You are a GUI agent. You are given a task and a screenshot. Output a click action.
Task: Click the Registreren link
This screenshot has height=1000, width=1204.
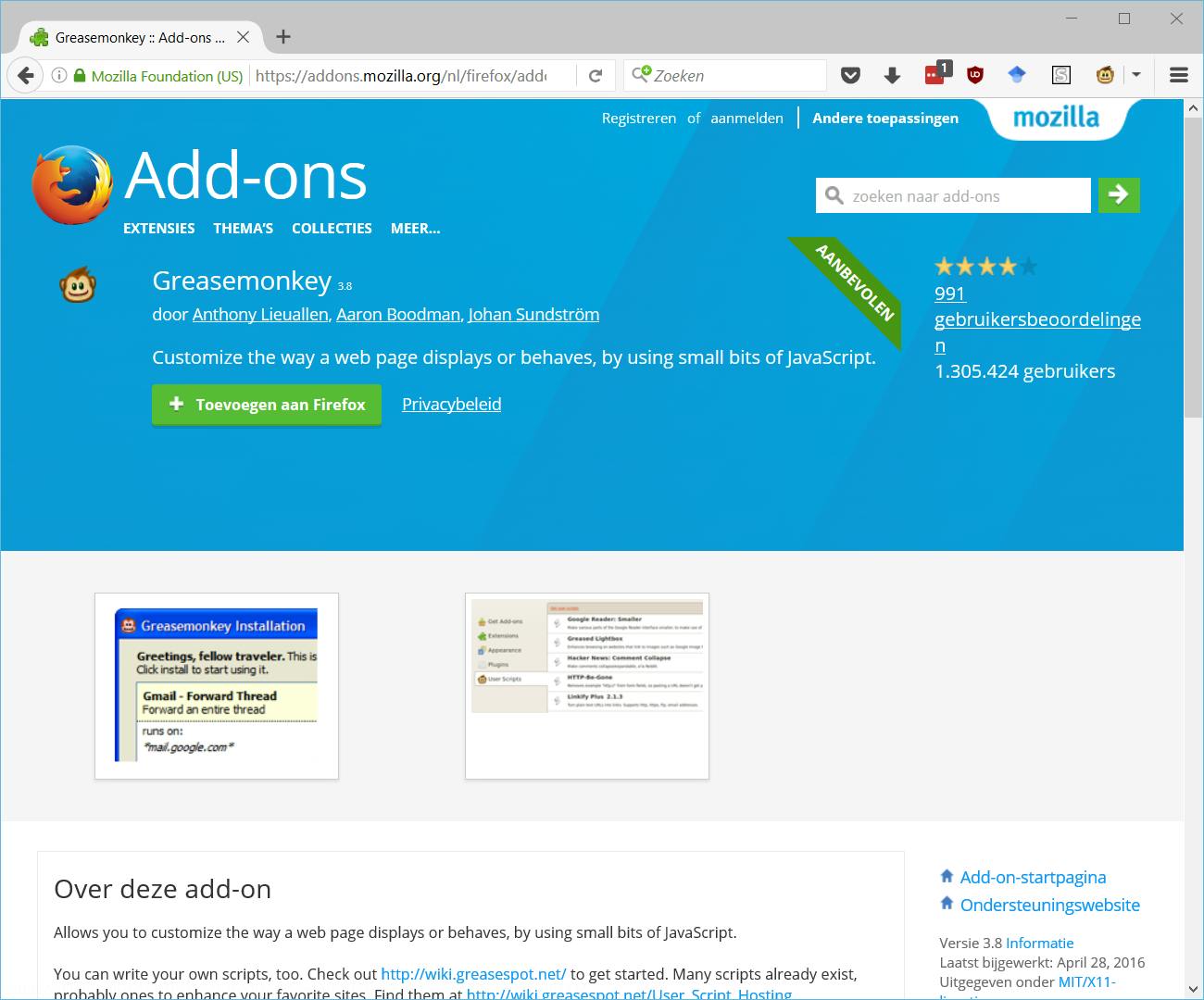639,118
